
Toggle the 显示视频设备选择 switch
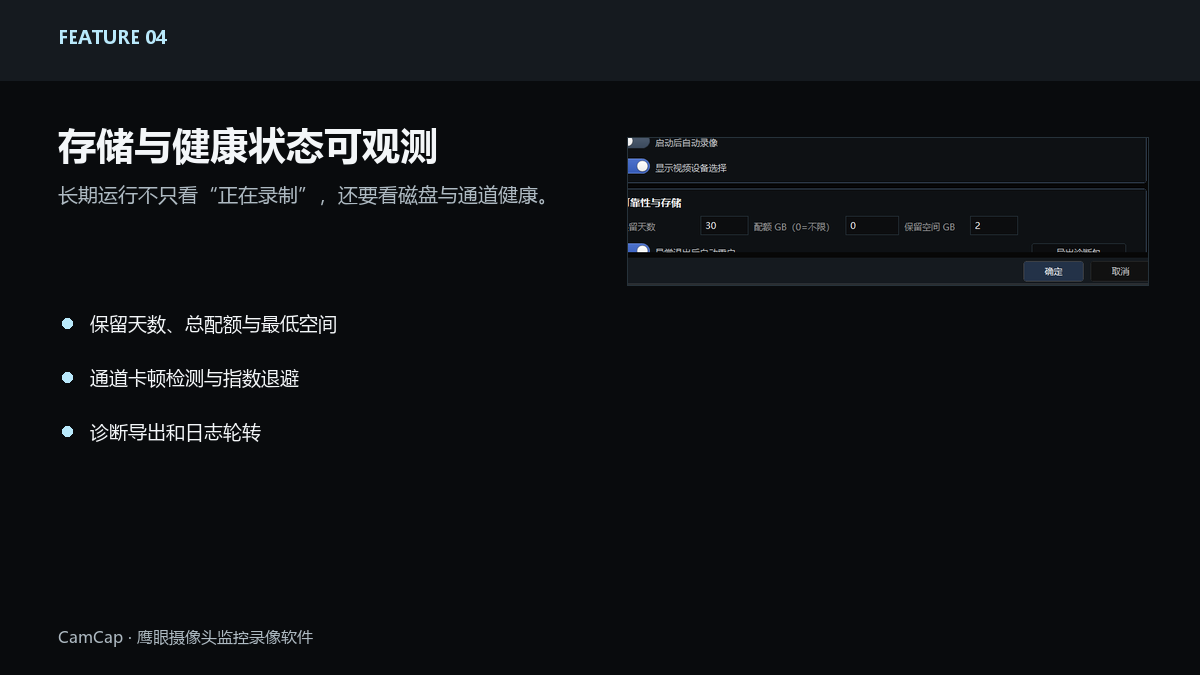[639, 167]
